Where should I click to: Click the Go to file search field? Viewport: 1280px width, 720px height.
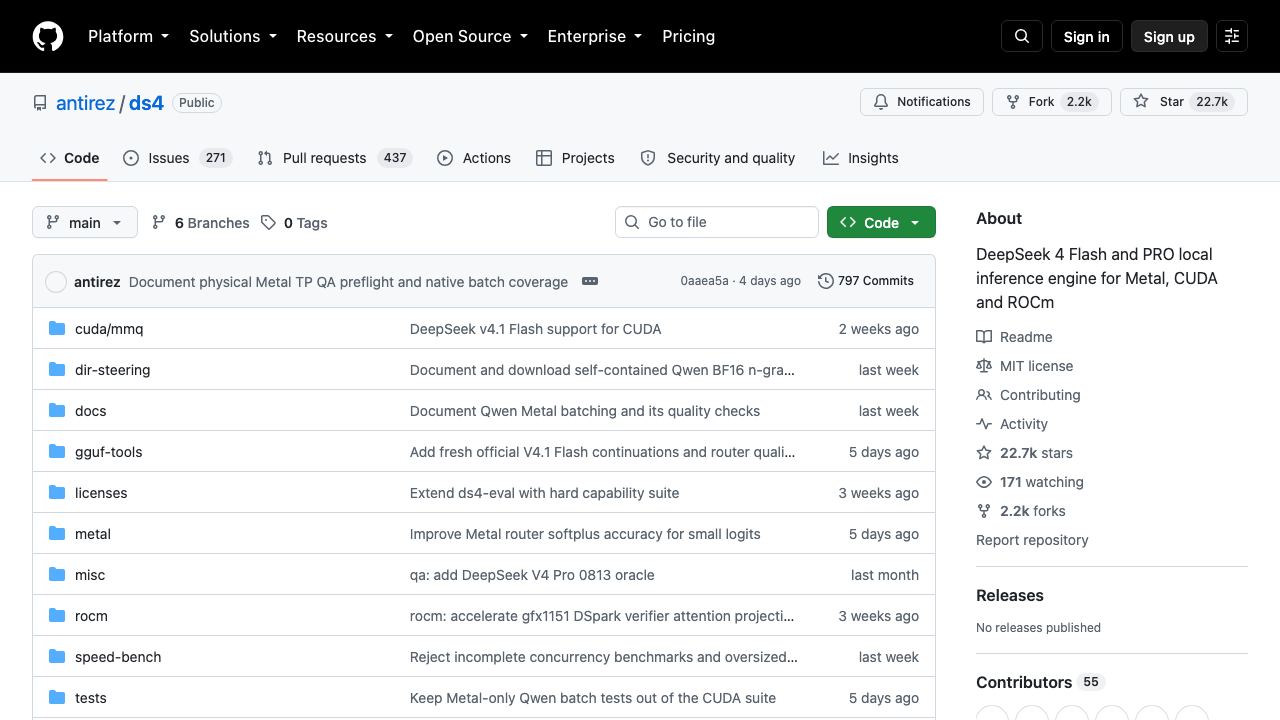pos(717,222)
